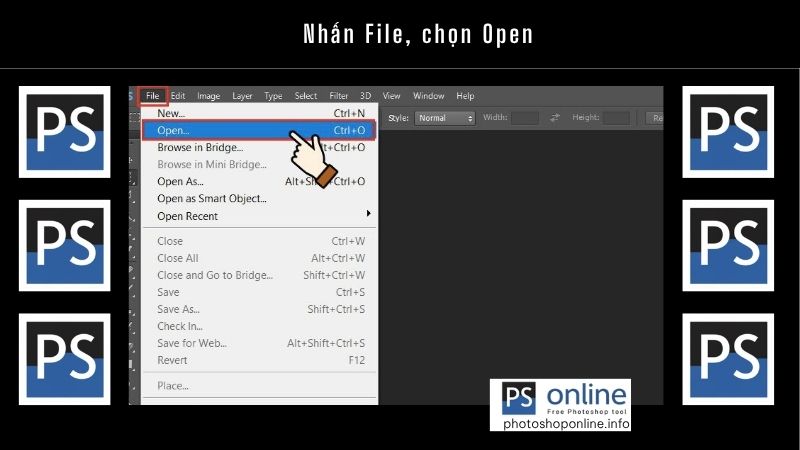This screenshot has width=800, height=450.
Task: Select the Check In... entry
Action: click(260, 326)
